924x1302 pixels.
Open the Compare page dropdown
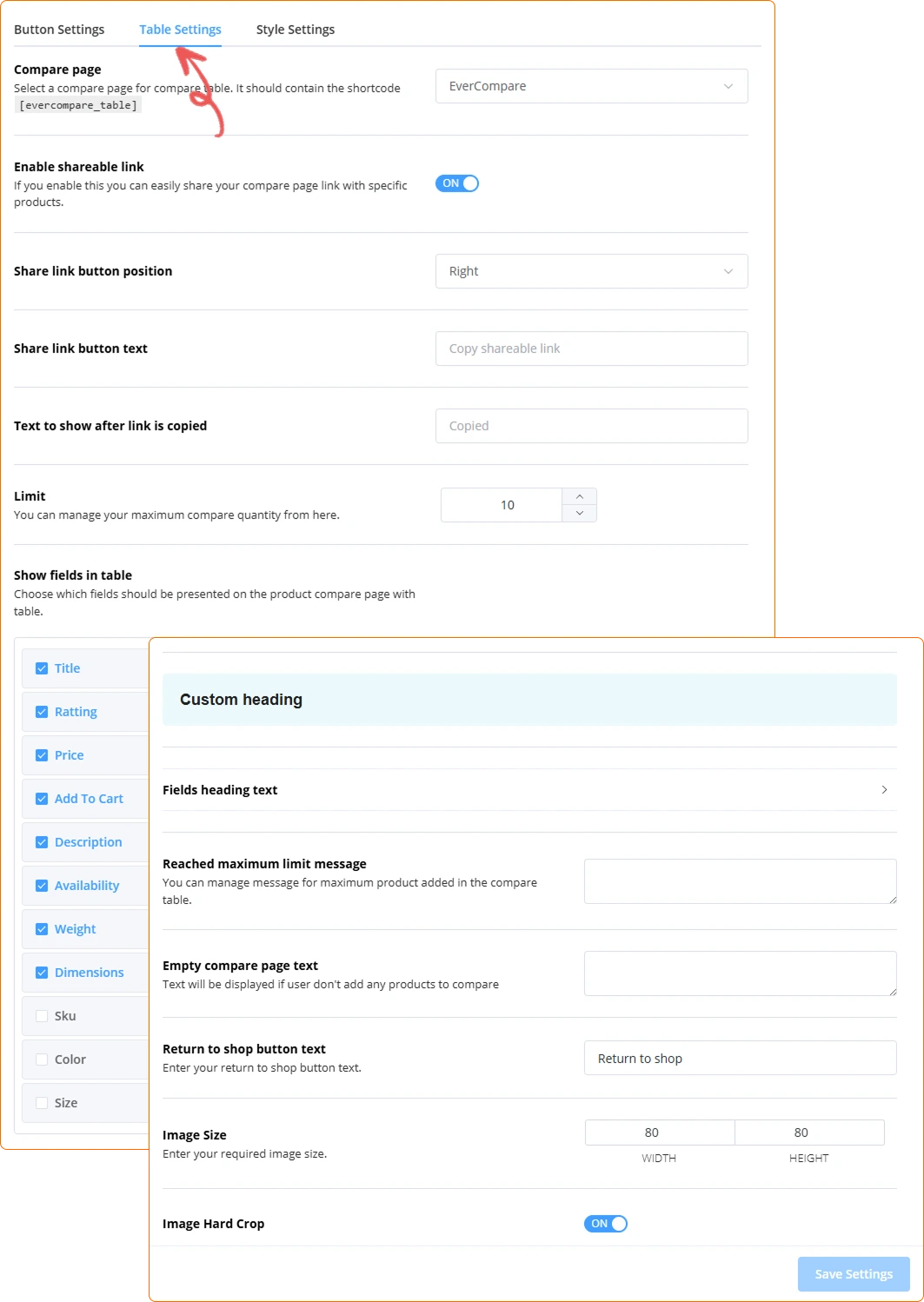click(591, 86)
